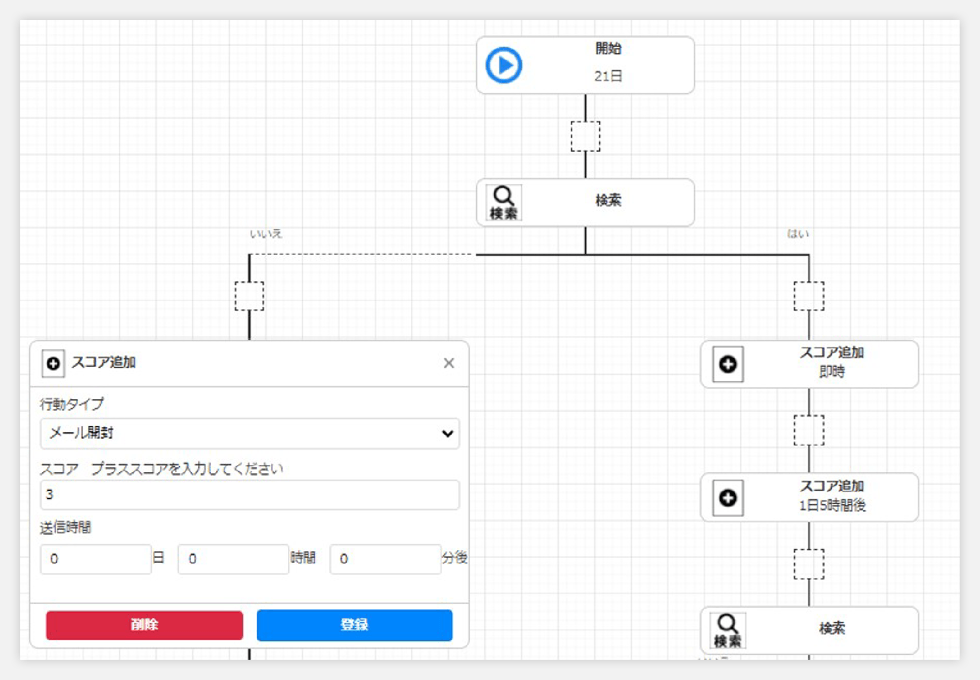Open the 行動タイプ dropdown

pyautogui.click(x=250, y=433)
